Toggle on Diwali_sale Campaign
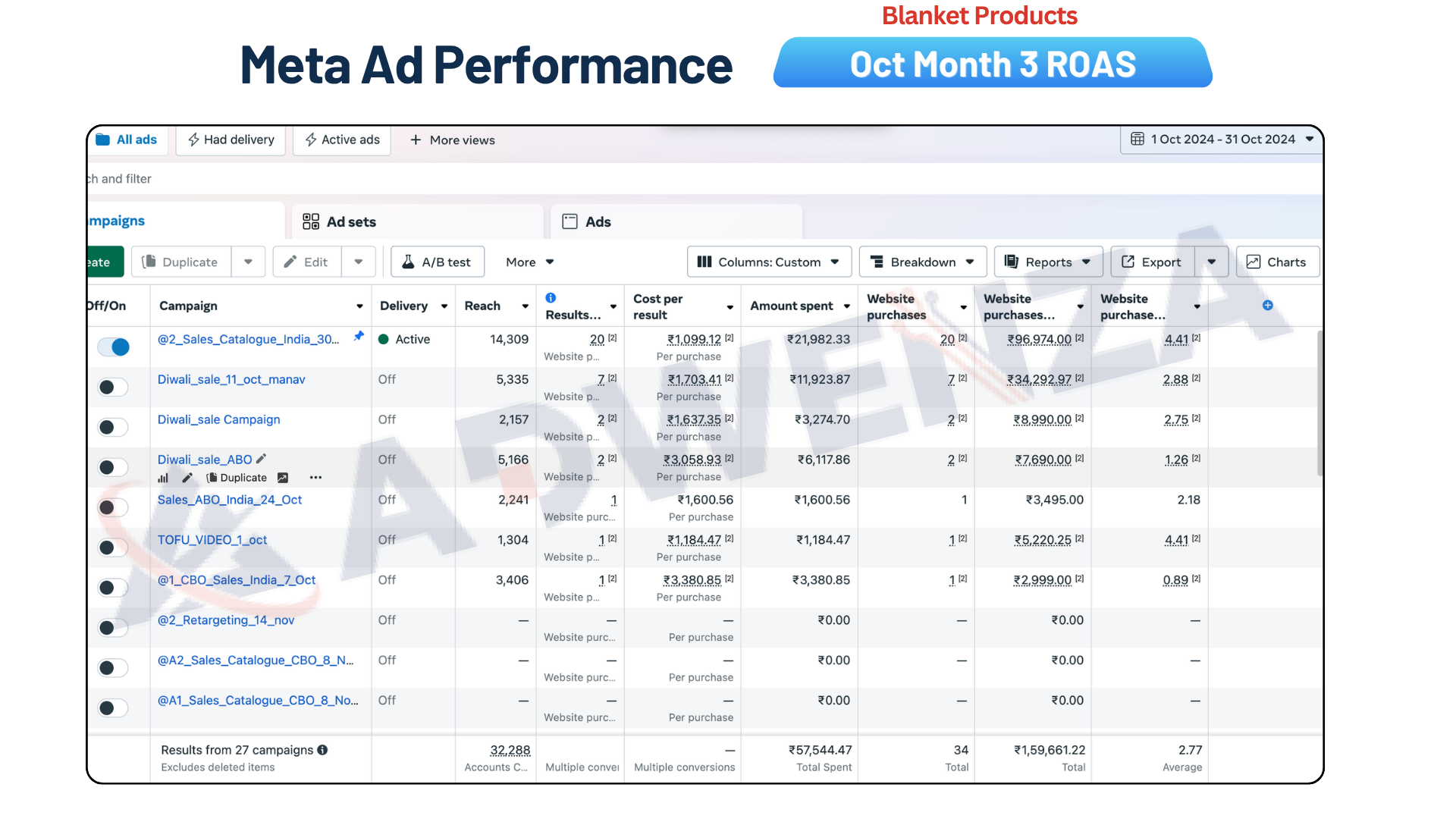The height and width of the screenshot is (819, 1456). point(113,427)
